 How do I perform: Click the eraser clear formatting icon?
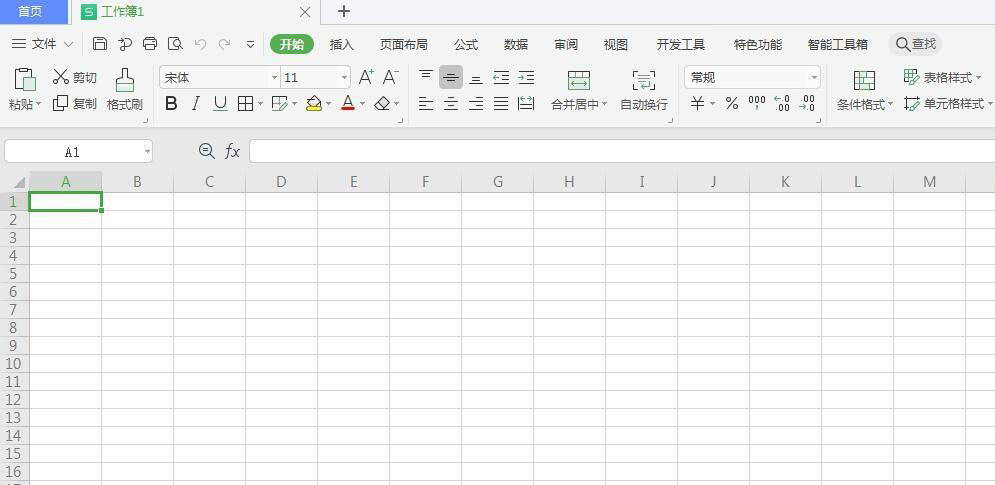coord(382,103)
